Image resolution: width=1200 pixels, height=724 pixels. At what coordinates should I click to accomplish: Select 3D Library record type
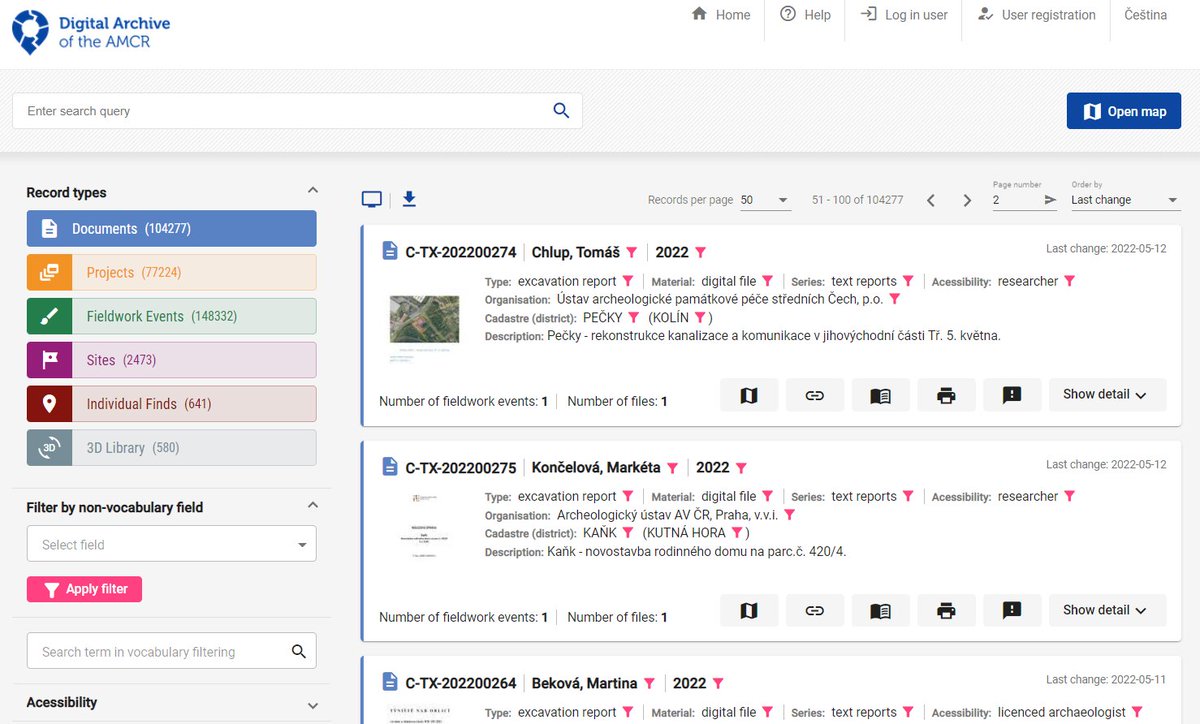coord(171,448)
